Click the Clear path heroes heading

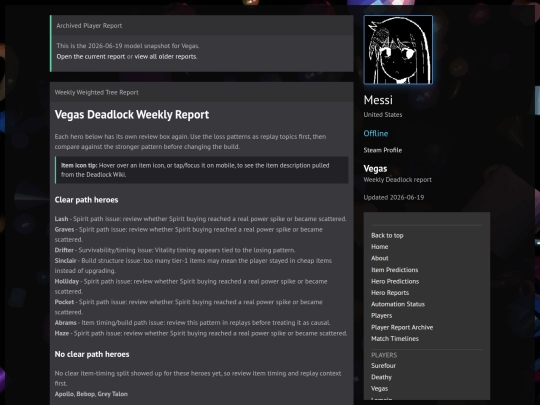(86, 200)
